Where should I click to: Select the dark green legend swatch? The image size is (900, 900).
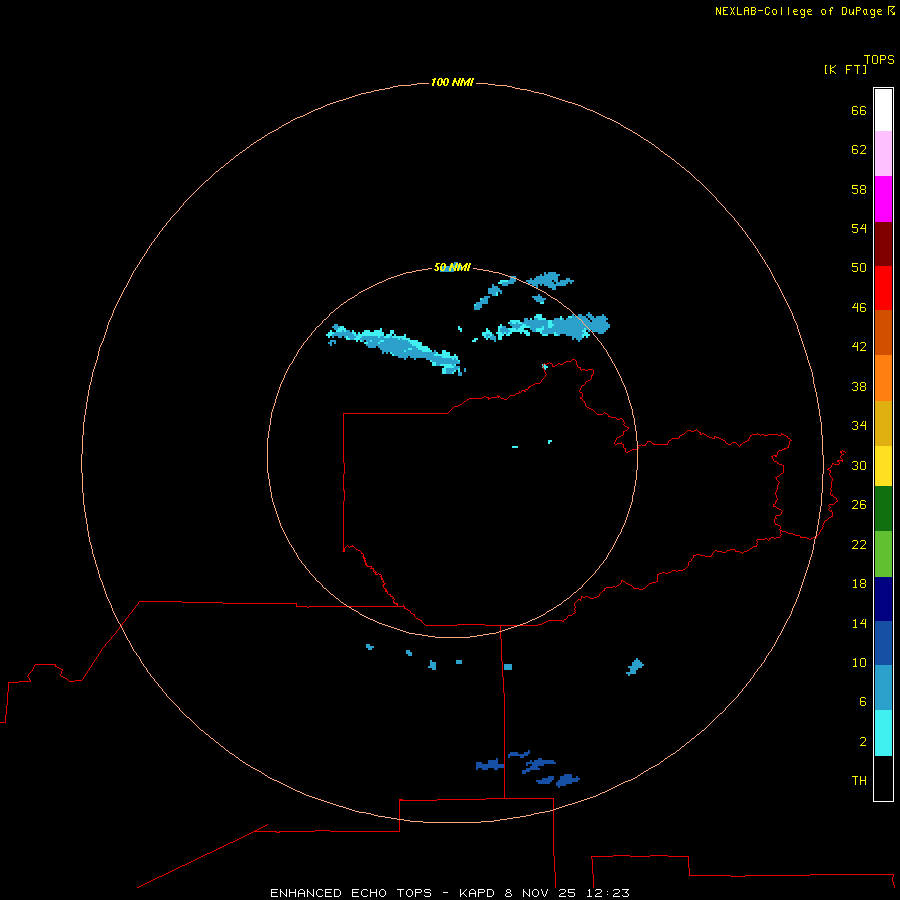[x=883, y=509]
